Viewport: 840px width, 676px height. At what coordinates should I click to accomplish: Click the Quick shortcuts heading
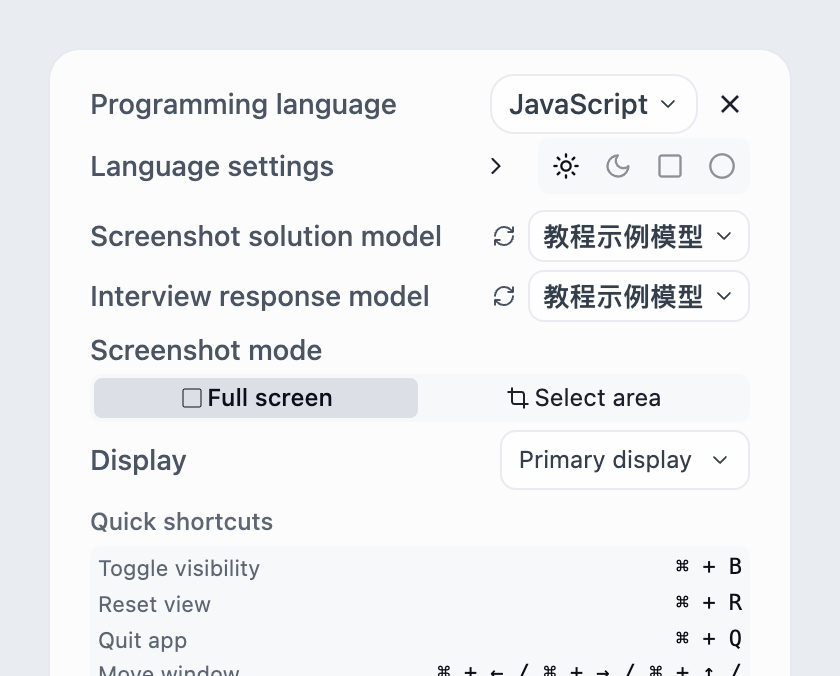[x=182, y=522]
